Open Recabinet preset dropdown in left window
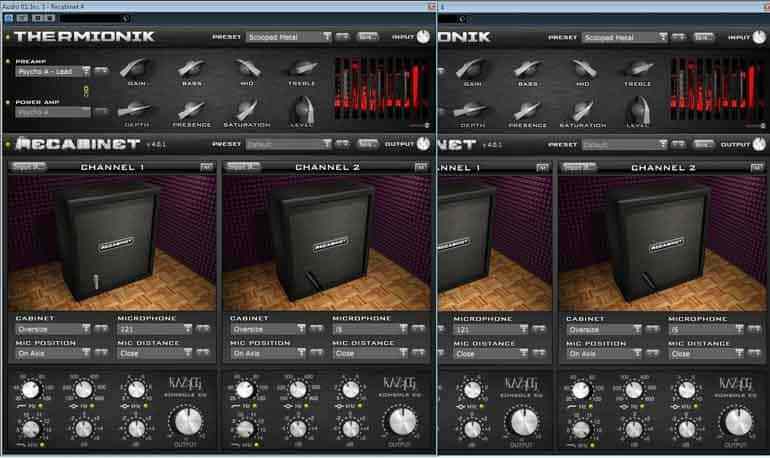This screenshot has height=458, width=770. coord(289,144)
